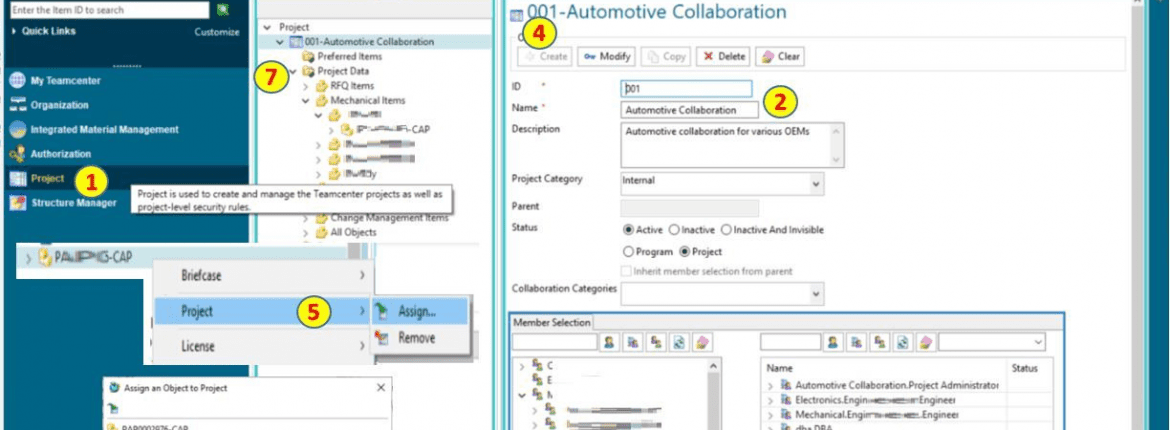Image resolution: width=1170 pixels, height=430 pixels.
Task: Click the single-user icon in right member toolbar
Action: coord(833,343)
